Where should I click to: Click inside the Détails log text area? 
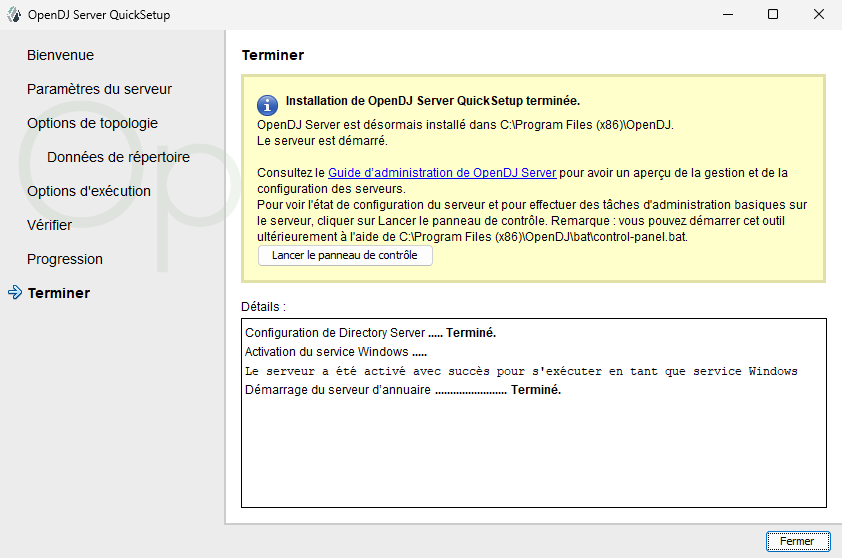(533, 450)
